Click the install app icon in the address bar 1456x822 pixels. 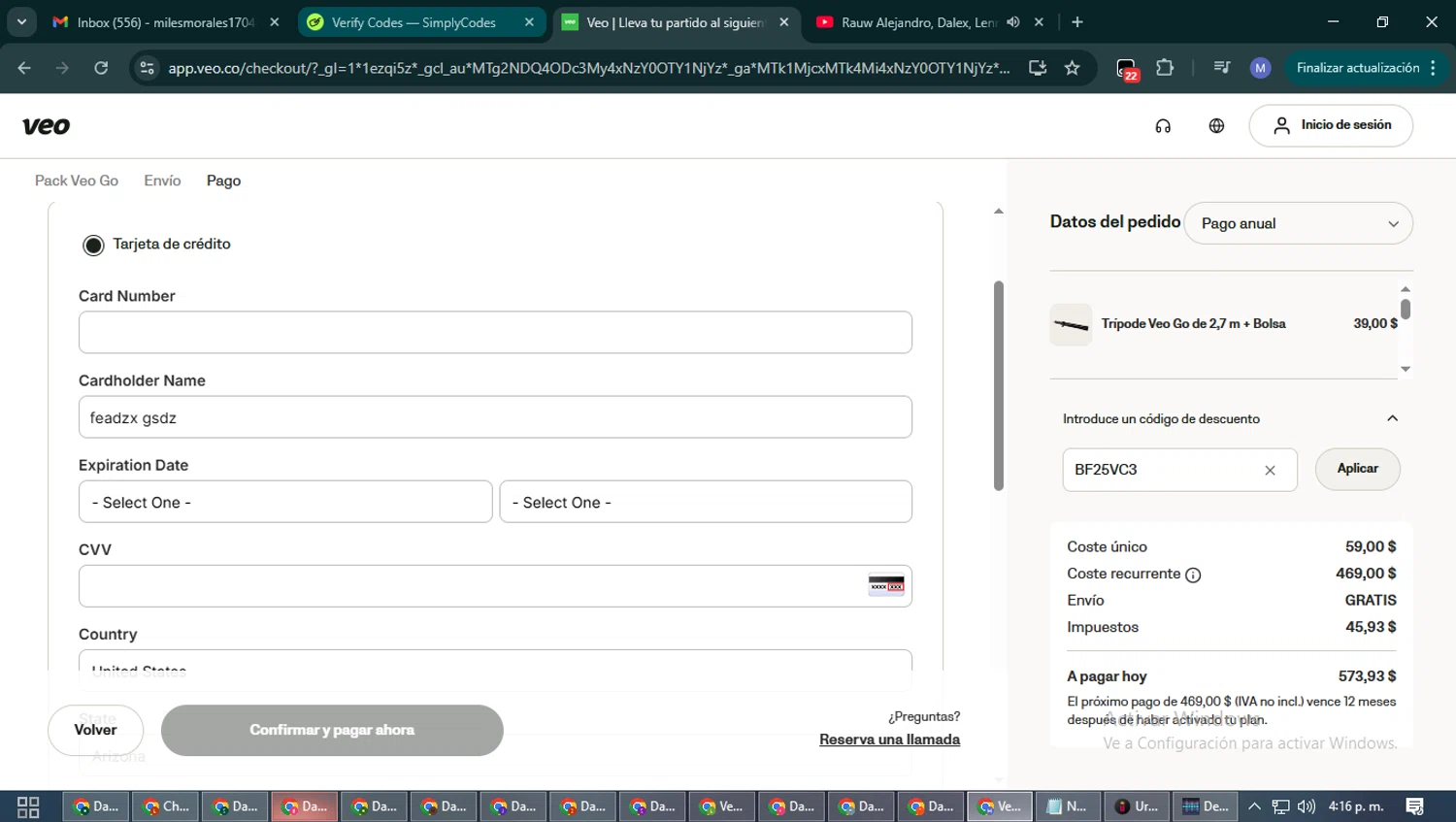[1038, 68]
